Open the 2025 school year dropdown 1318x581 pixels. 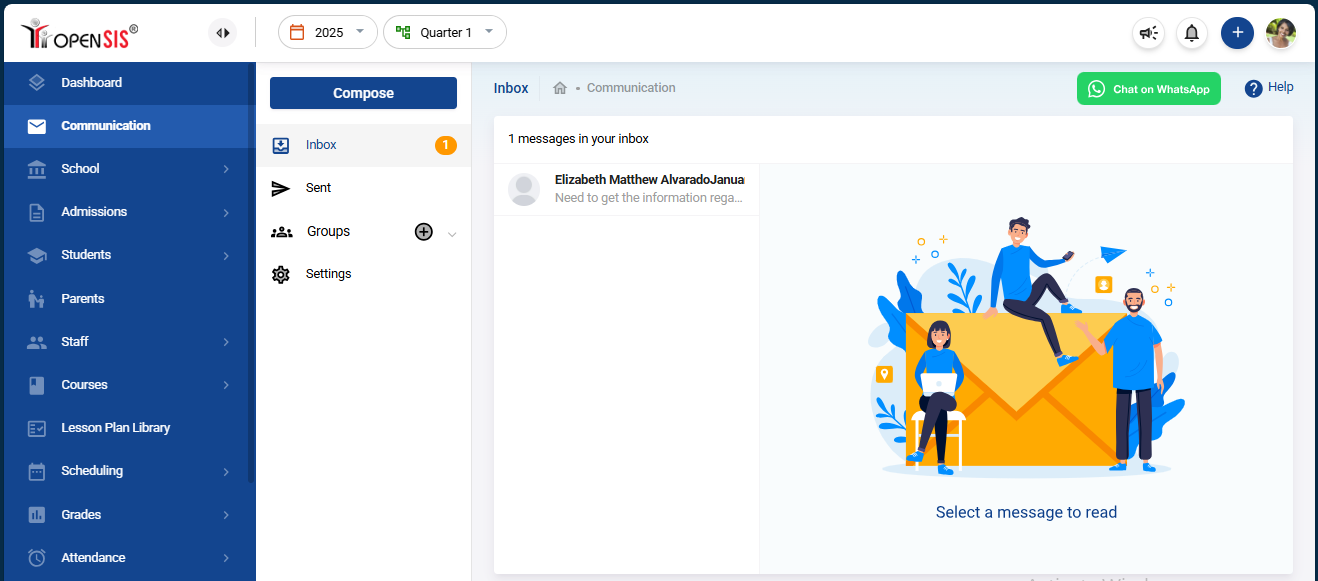[x=327, y=32]
